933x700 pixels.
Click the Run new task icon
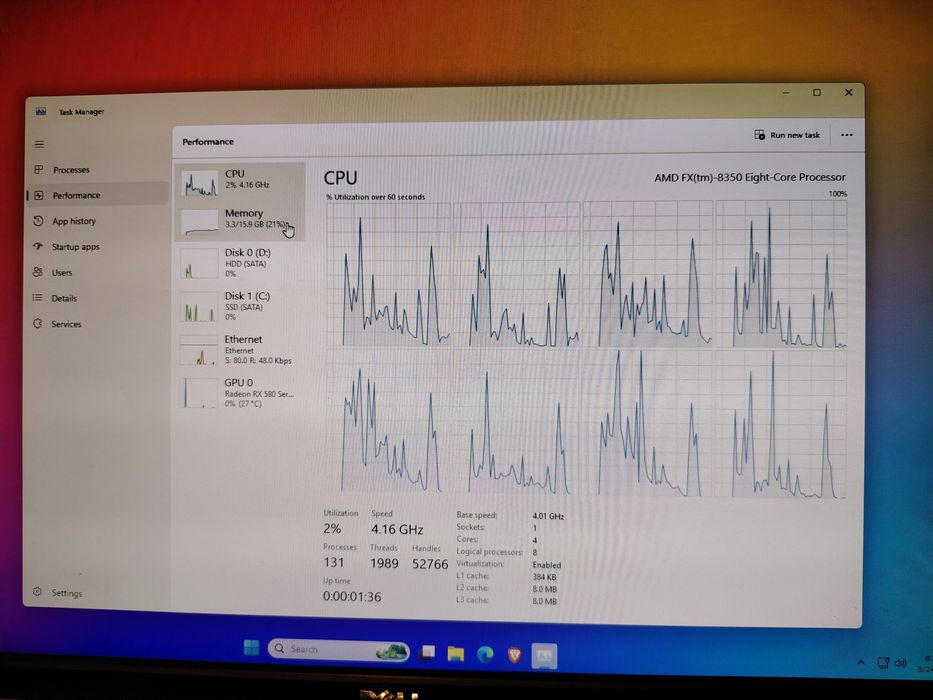tap(759, 135)
